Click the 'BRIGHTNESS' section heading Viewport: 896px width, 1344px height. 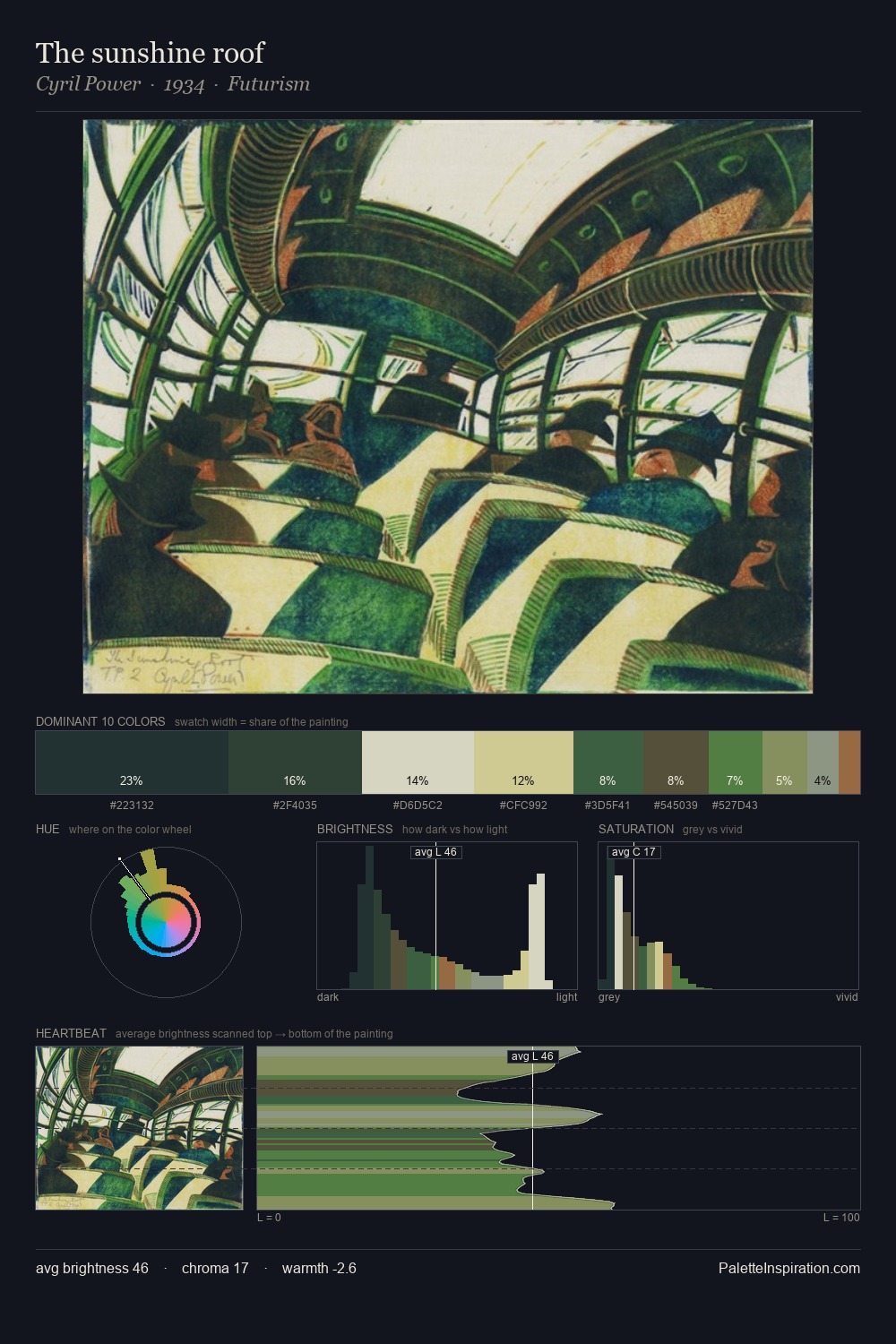click(355, 829)
